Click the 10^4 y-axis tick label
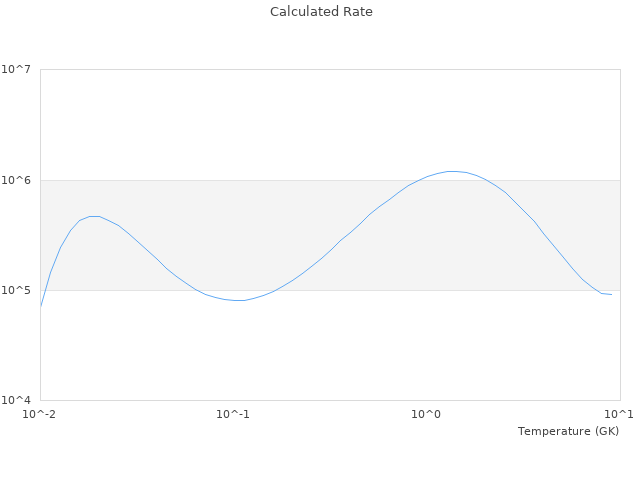This screenshot has width=640, height=480. pos(20,400)
